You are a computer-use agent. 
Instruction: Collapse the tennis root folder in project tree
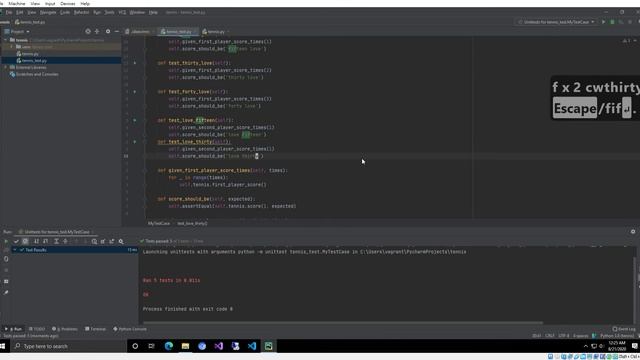(6, 40)
